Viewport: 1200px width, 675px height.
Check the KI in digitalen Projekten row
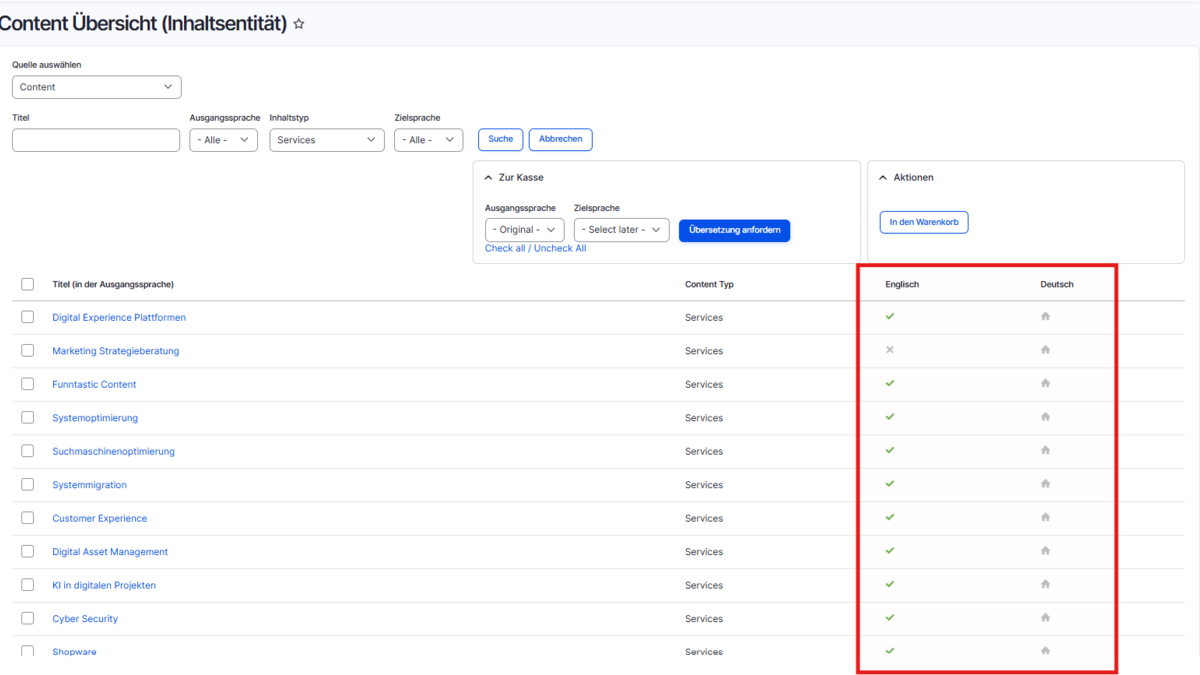[x=28, y=585]
